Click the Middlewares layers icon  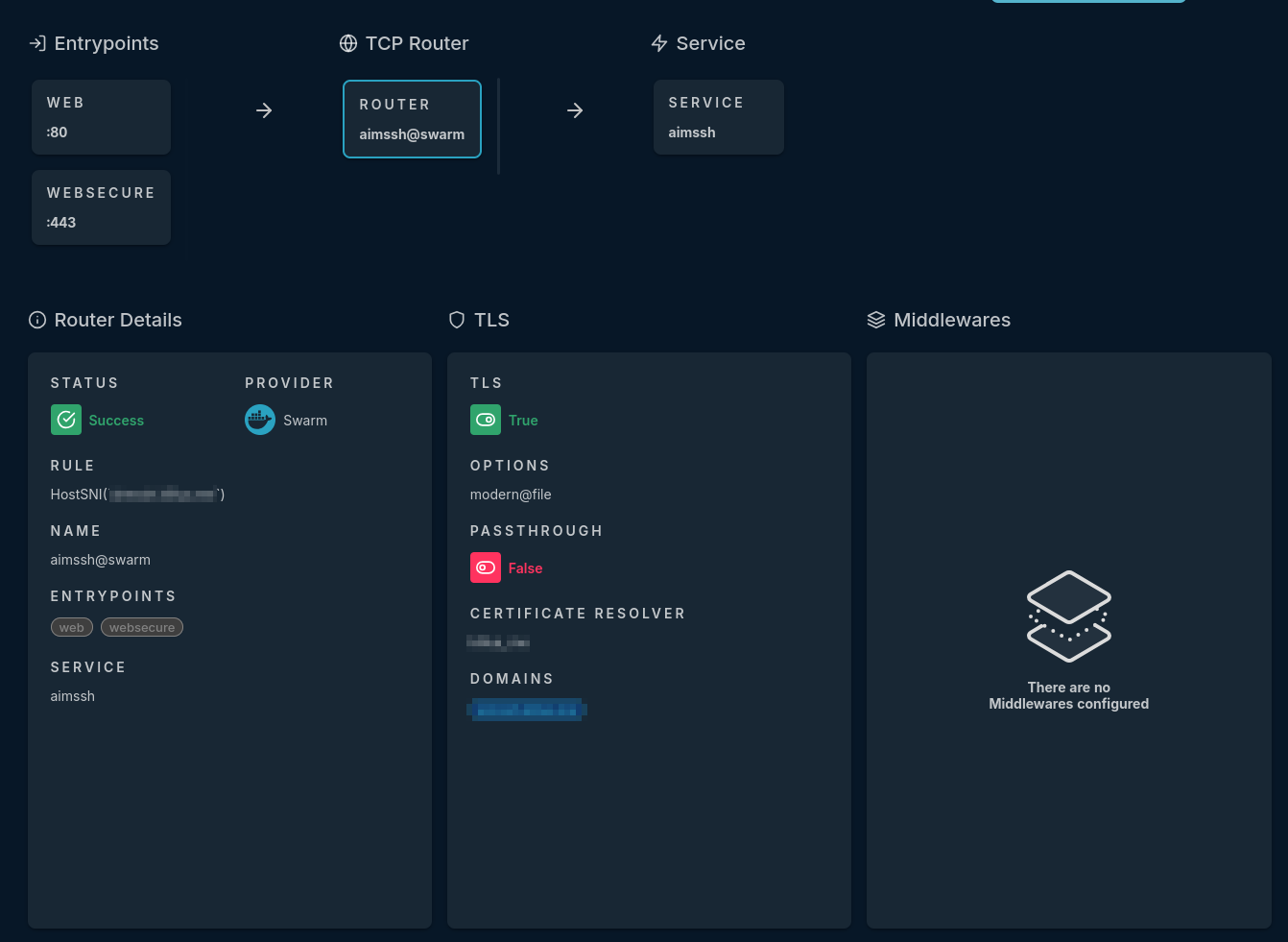click(x=876, y=320)
